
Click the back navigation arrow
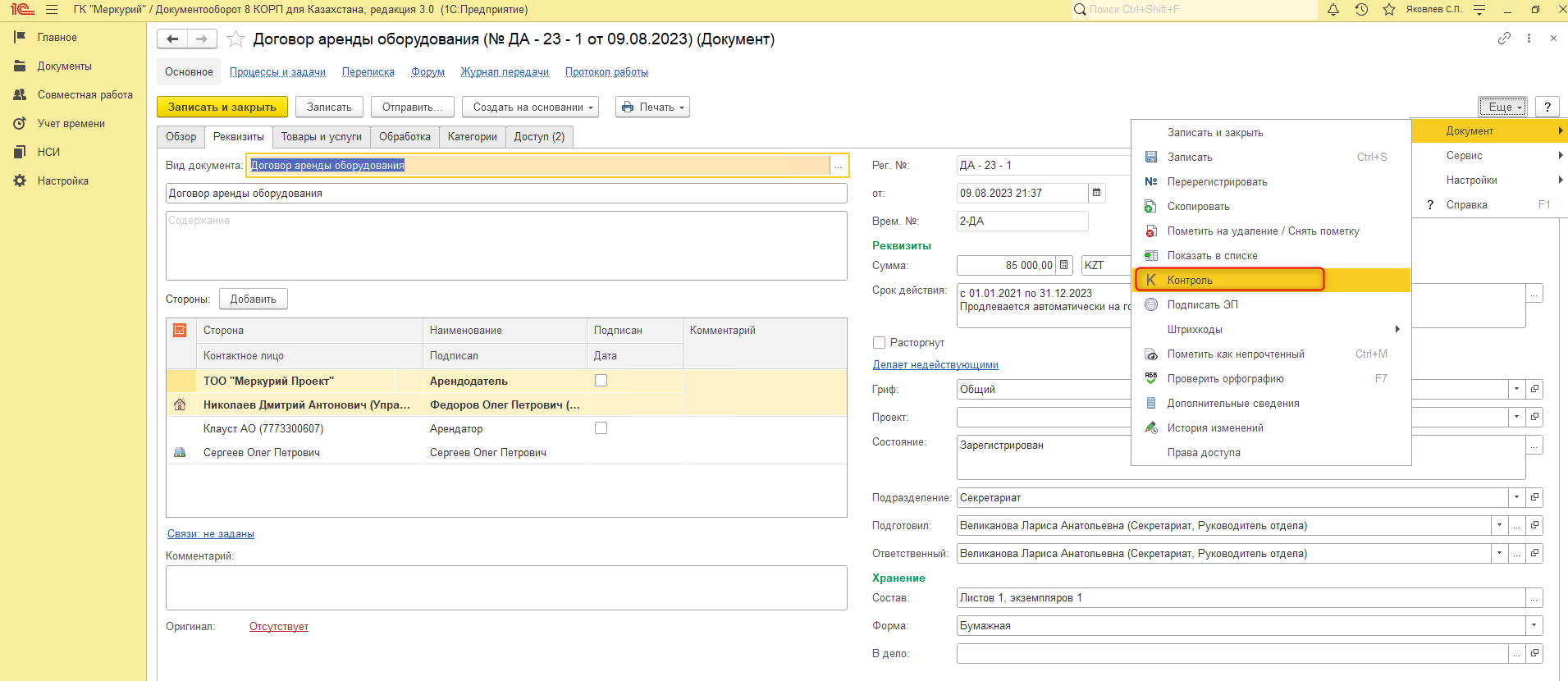(x=172, y=39)
